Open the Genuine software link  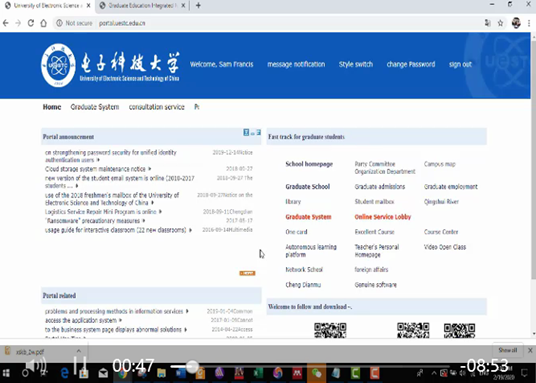[x=376, y=285]
